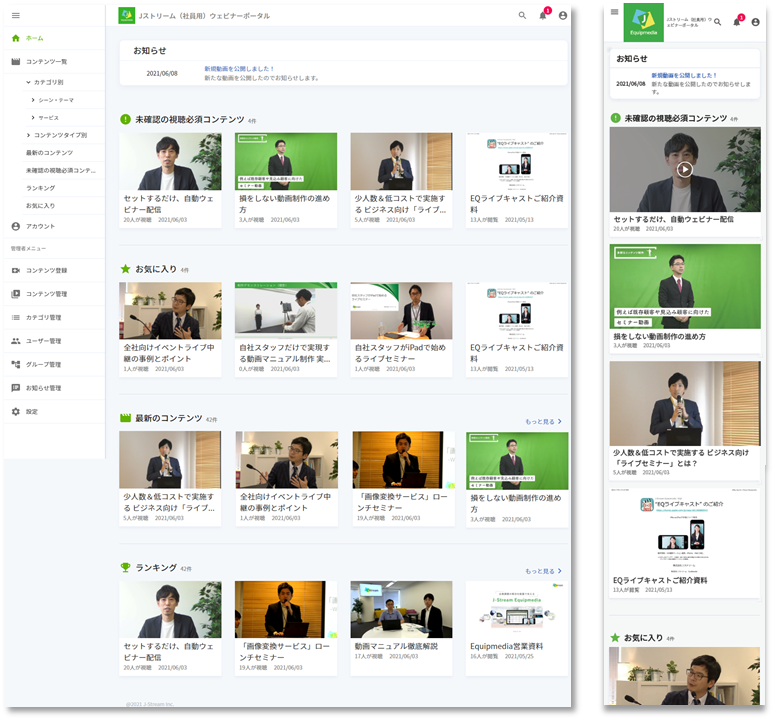The height and width of the screenshot is (720, 775).
Task: Select ホーム in the sidebar menu
Action: [35, 38]
